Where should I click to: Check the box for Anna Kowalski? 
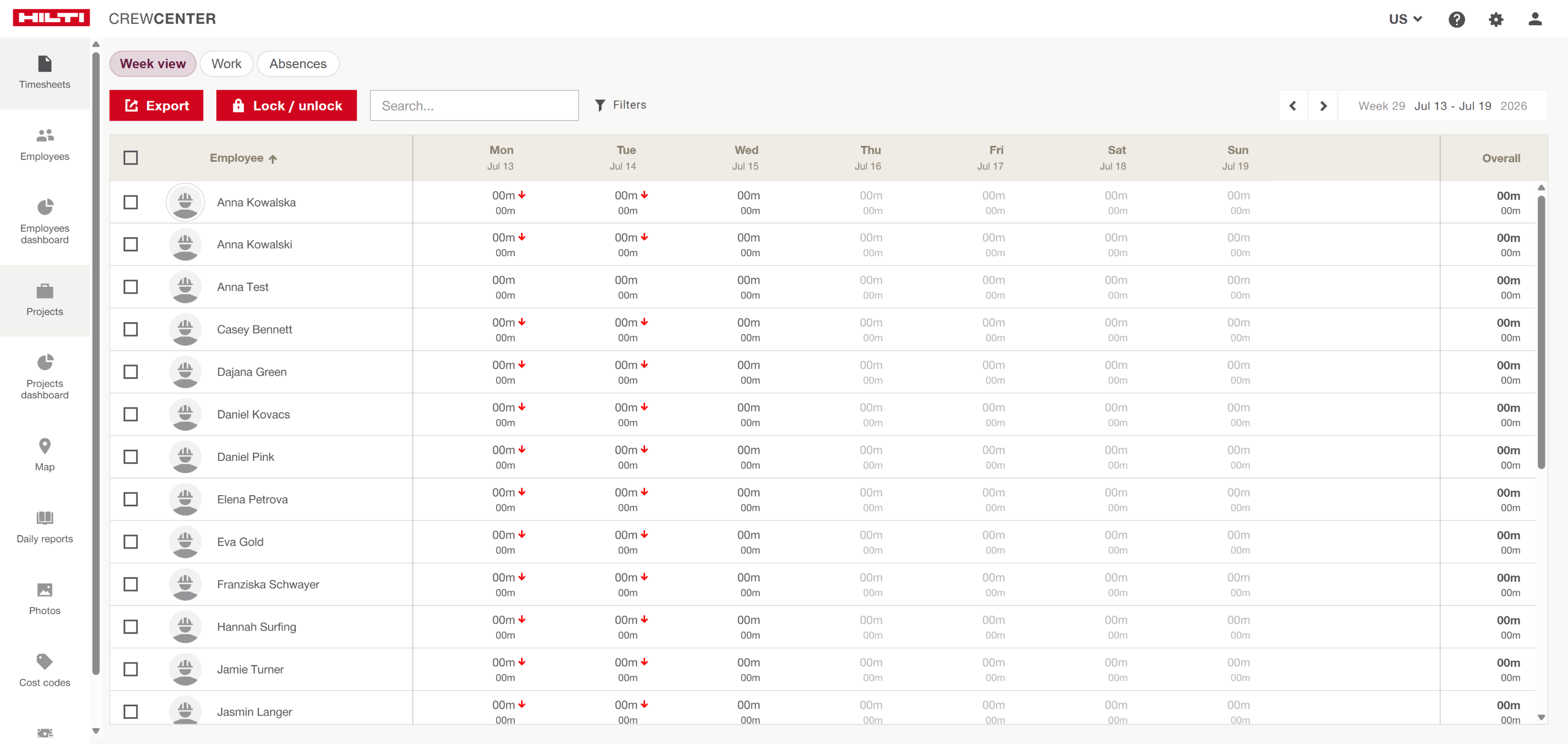pyautogui.click(x=130, y=245)
